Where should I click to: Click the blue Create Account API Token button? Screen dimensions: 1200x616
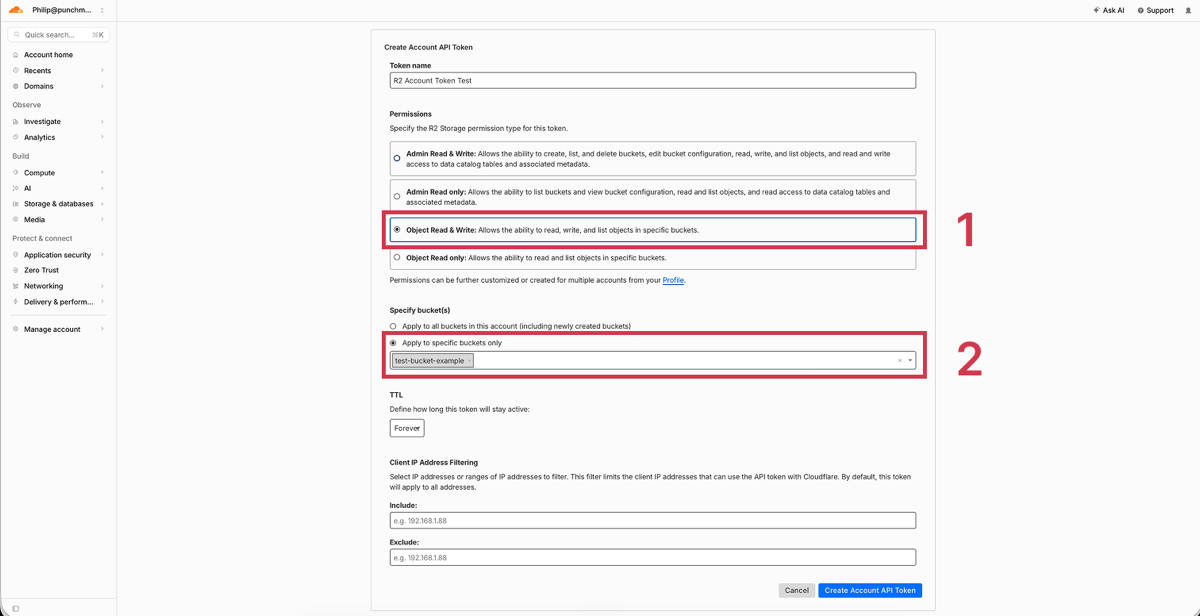click(x=870, y=590)
